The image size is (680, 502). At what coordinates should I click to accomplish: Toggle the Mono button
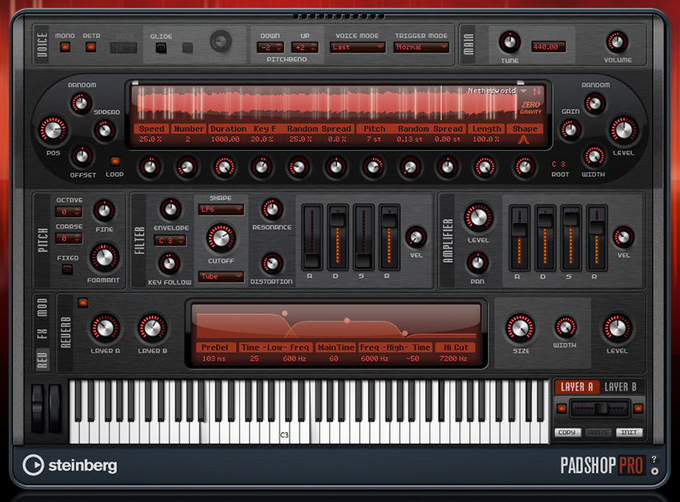point(65,47)
